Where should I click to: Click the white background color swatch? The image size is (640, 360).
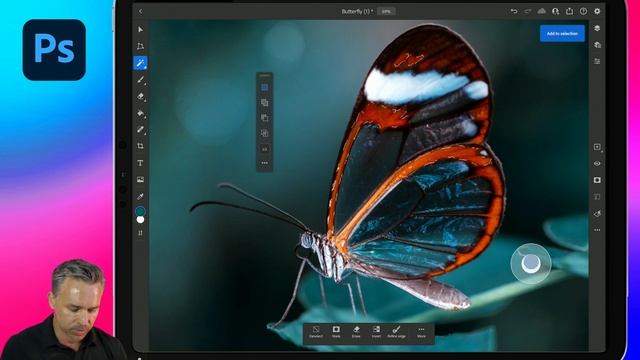[x=140, y=220]
